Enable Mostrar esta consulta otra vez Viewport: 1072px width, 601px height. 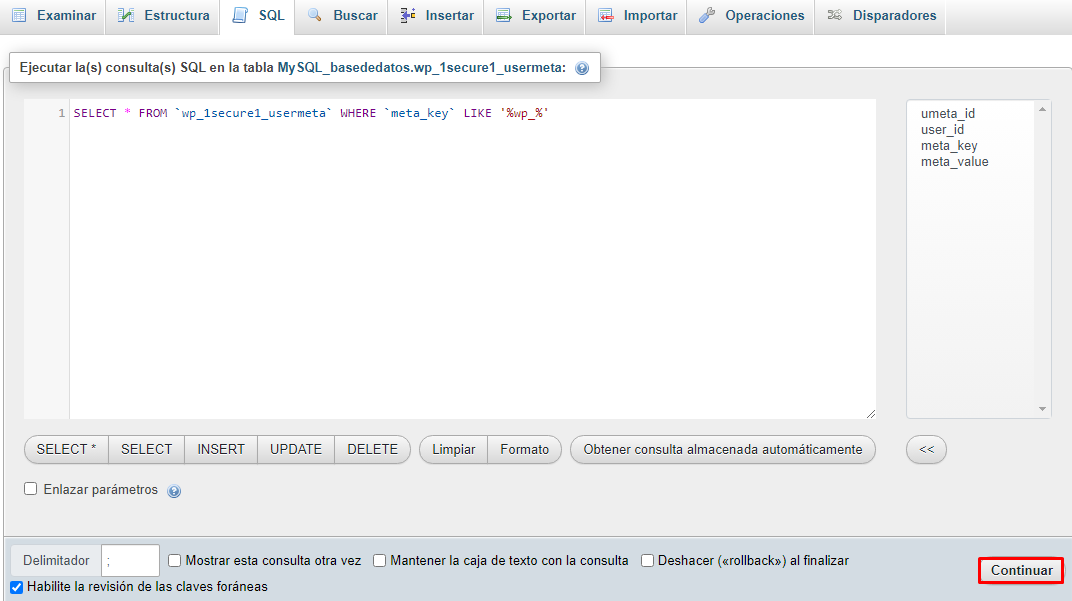(174, 561)
